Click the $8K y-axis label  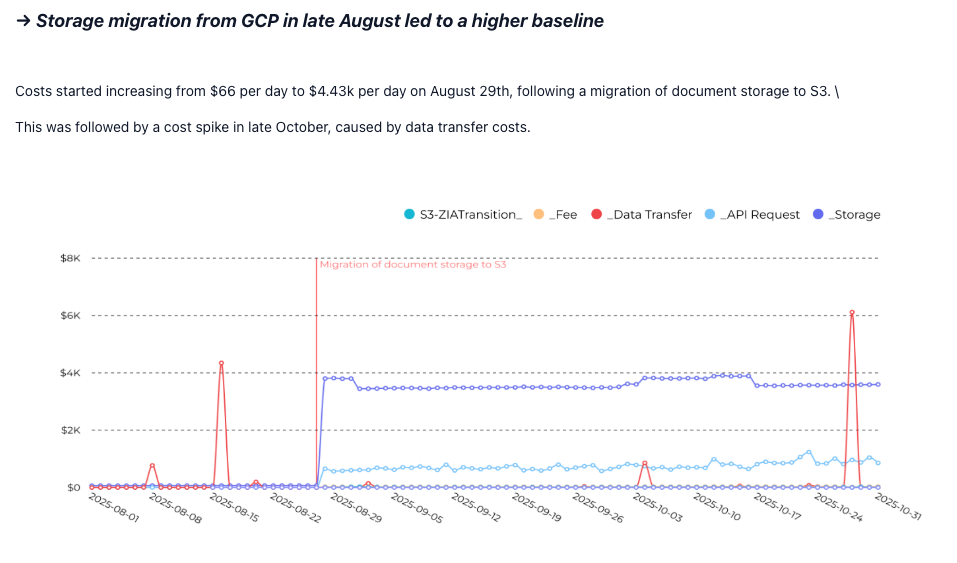[x=69, y=259]
